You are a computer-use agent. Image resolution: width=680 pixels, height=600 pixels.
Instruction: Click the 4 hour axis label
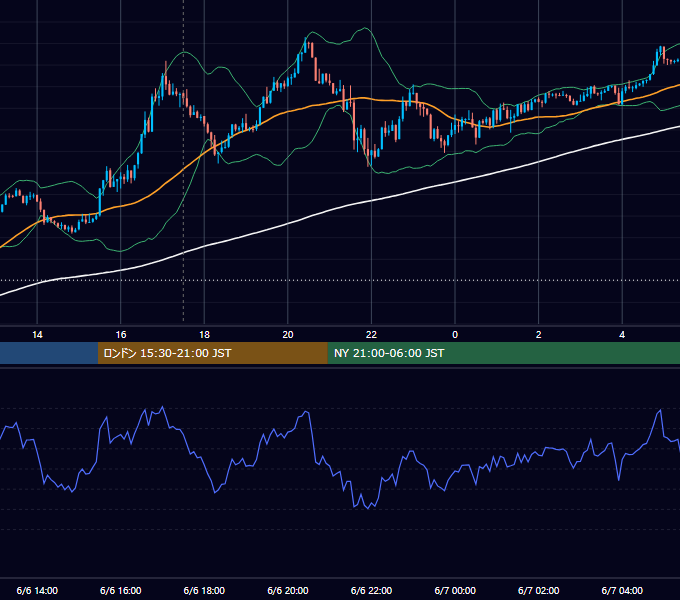[622, 335]
